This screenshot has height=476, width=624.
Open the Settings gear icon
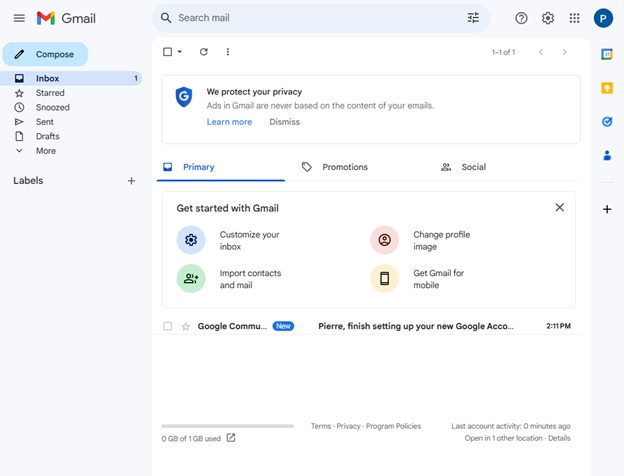tap(548, 18)
